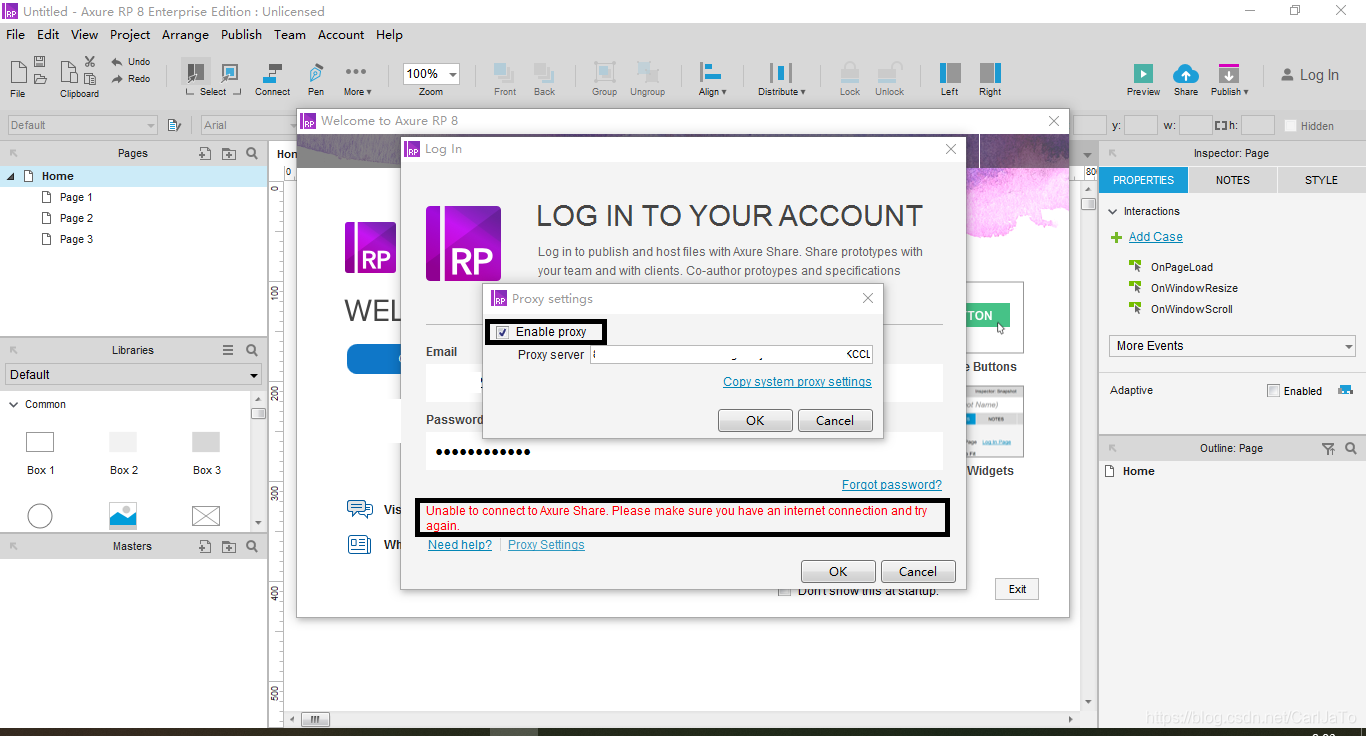The height and width of the screenshot is (736, 1366).
Task: Click the format painter style icon
Action: click(174, 125)
